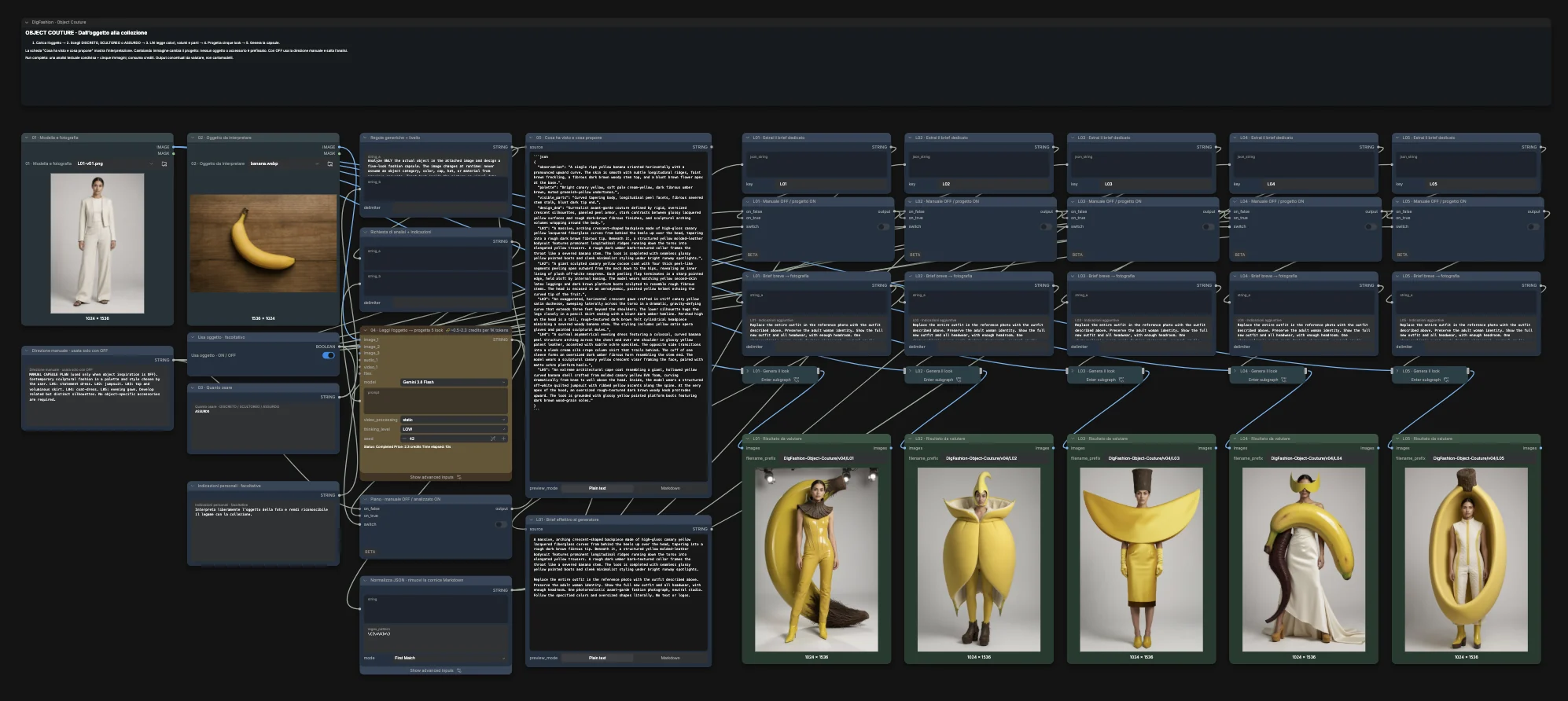
Task: Toggle the switch in L05 Manuale OFF / progetto ON
Action: click(x=1533, y=226)
